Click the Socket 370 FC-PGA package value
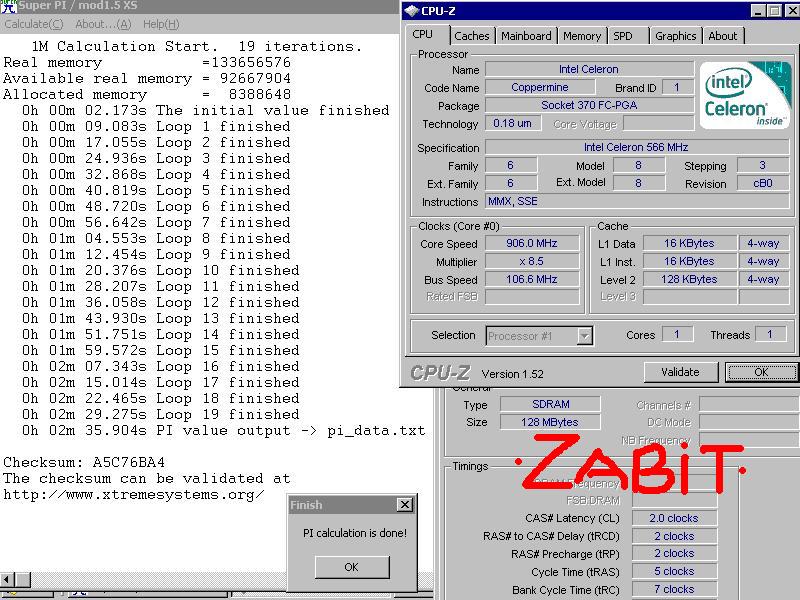The height and width of the screenshot is (600, 800). 589,105
